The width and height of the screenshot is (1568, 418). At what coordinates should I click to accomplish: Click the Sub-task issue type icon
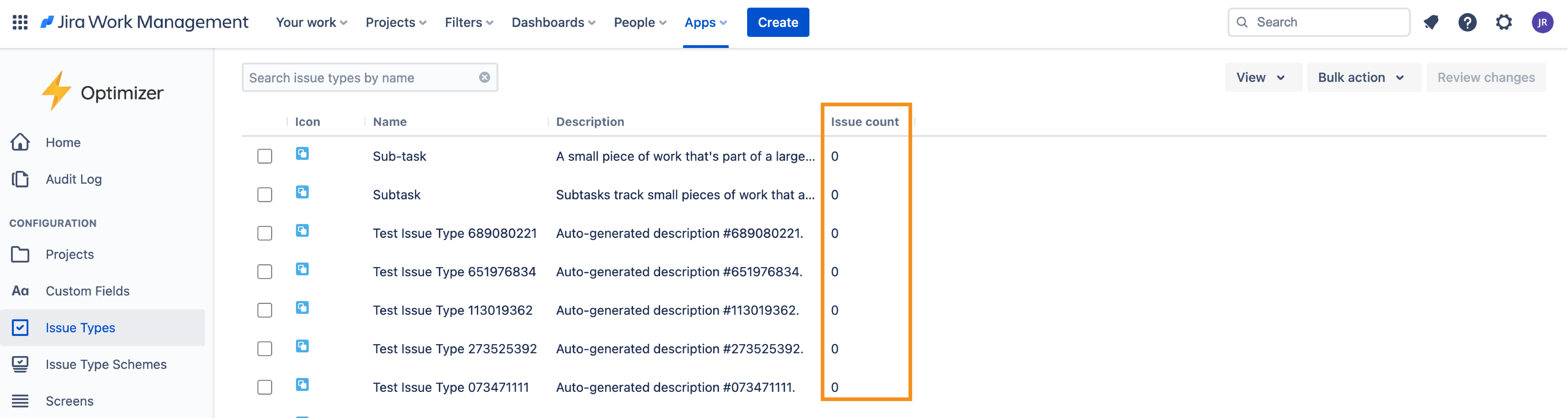click(302, 154)
